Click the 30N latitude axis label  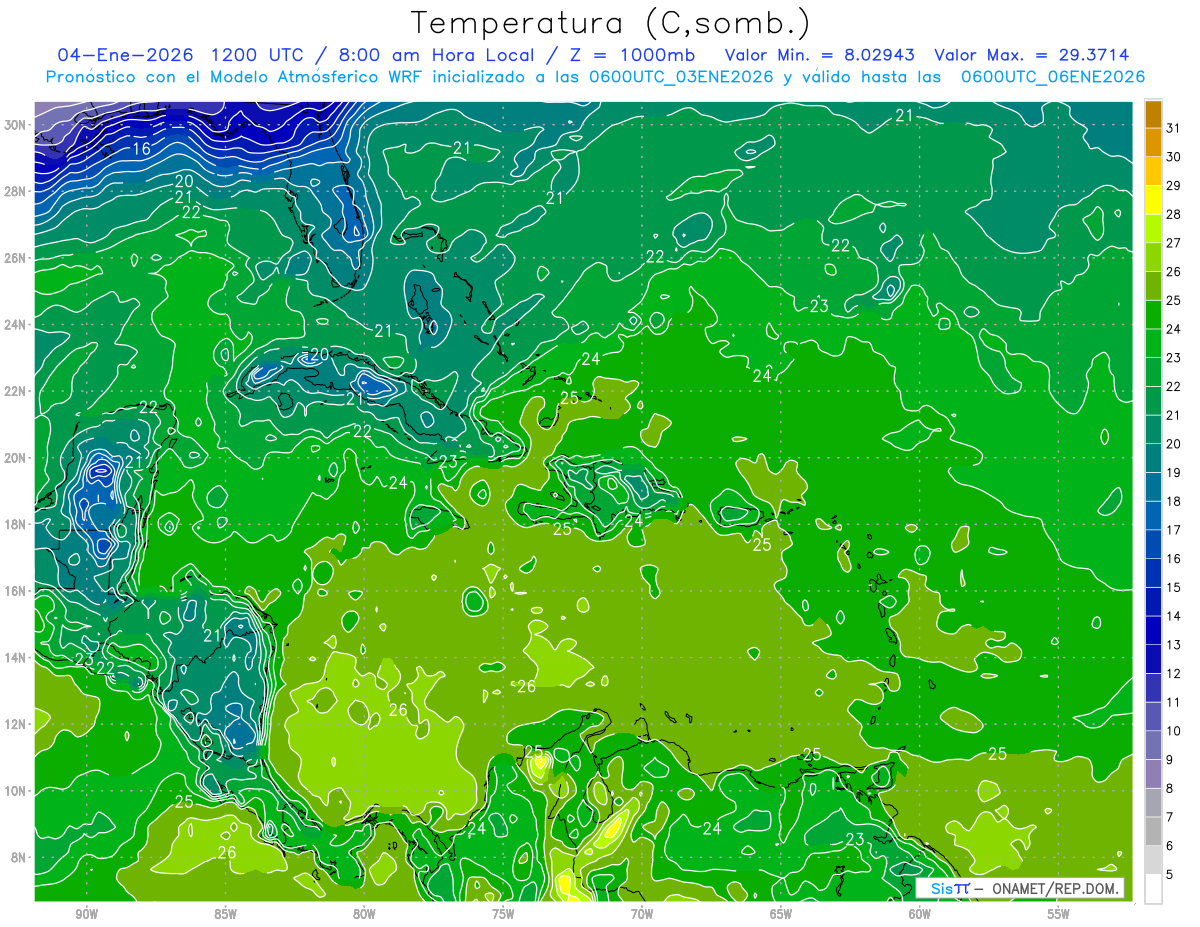pyautogui.click(x=17, y=125)
